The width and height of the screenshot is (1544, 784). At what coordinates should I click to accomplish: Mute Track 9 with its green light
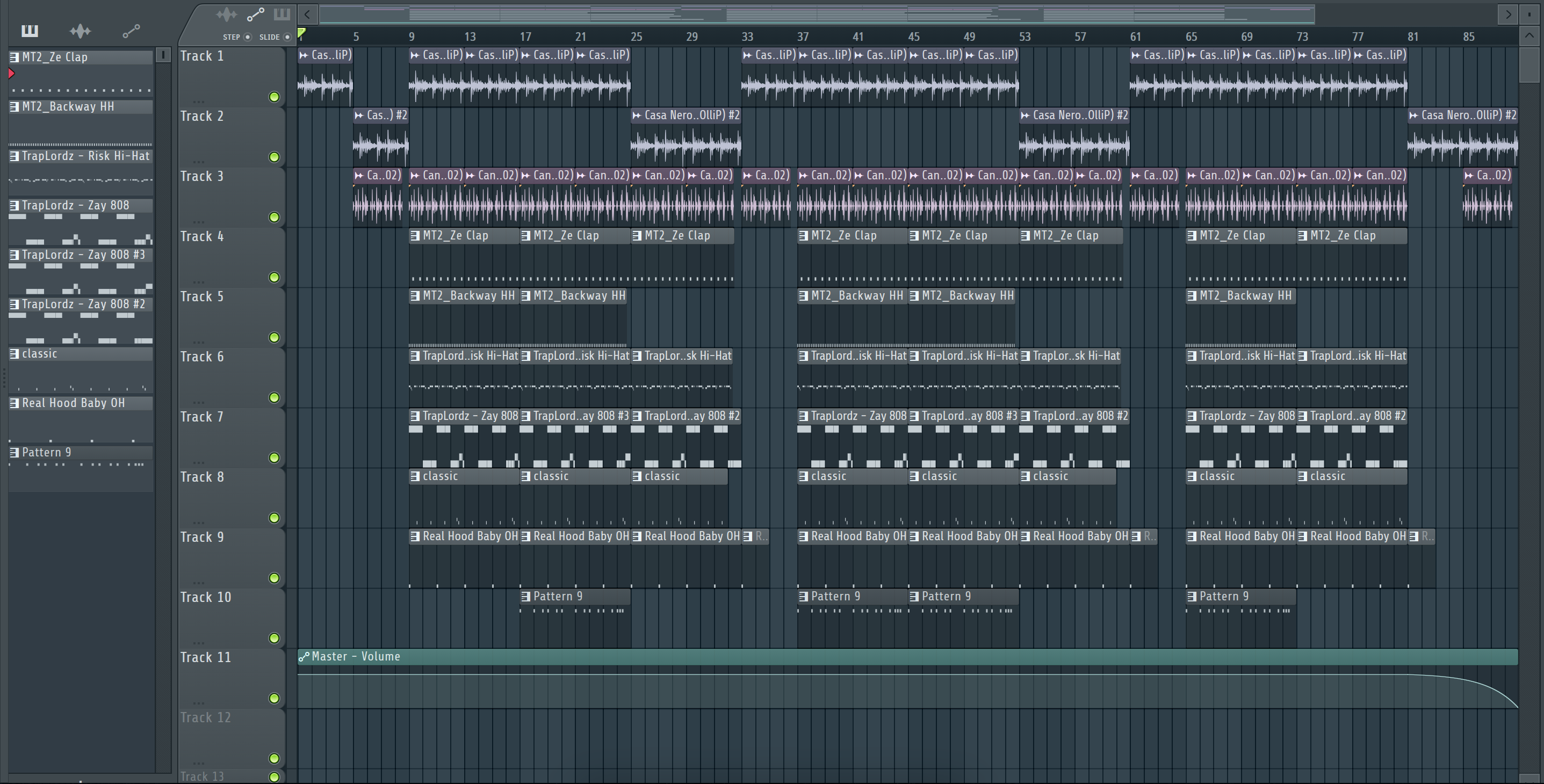coord(274,578)
